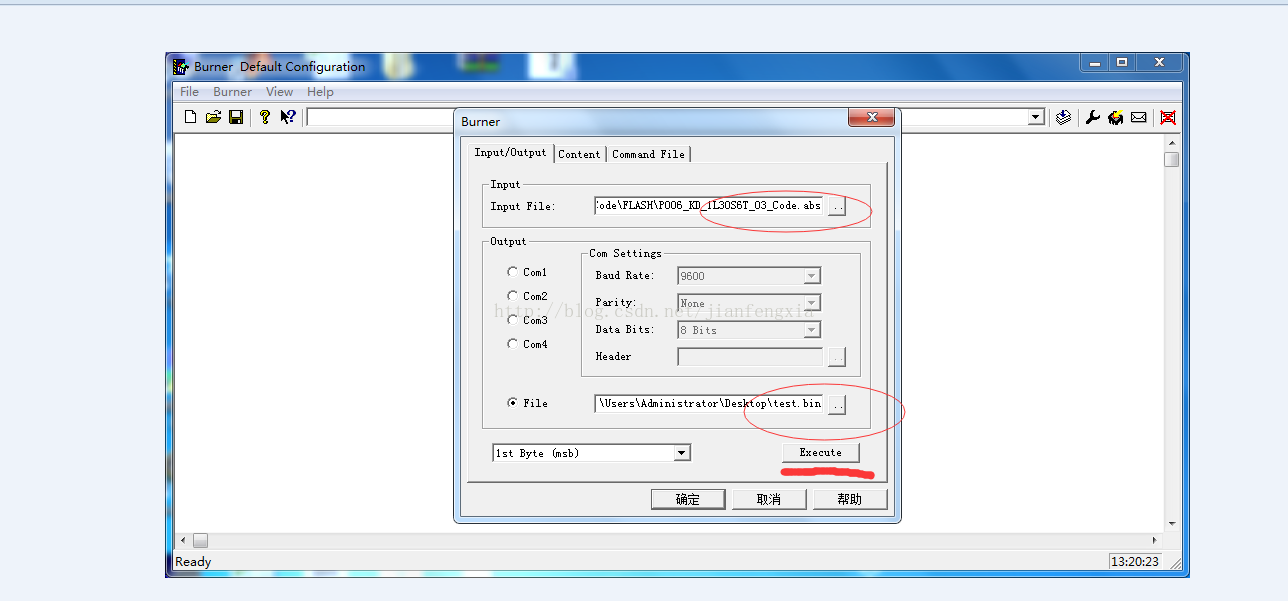Select the Com1 output radio button
1288x601 pixels.
513,271
